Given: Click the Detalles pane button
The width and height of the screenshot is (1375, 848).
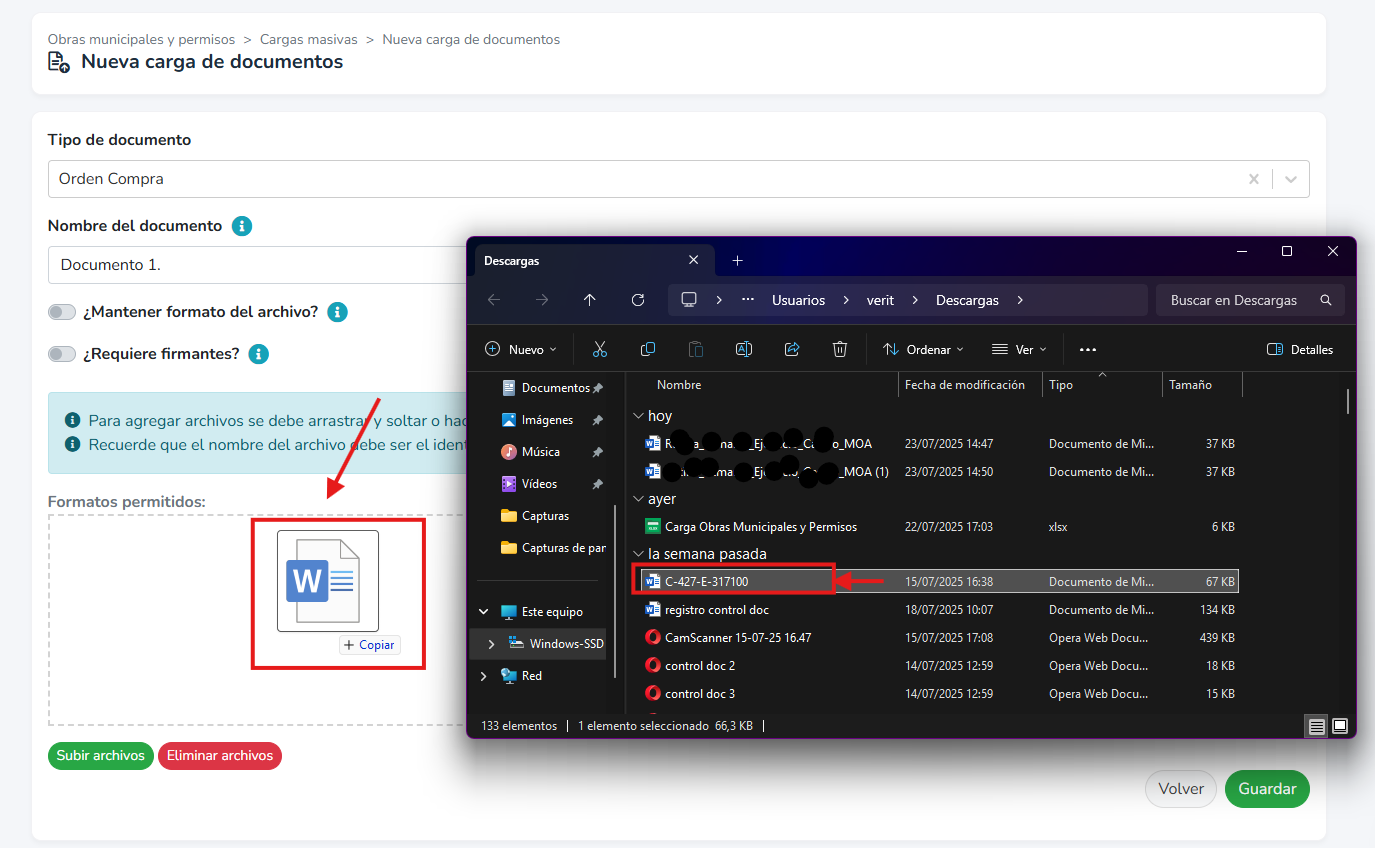Looking at the screenshot, I should (x=1300, y=349).
